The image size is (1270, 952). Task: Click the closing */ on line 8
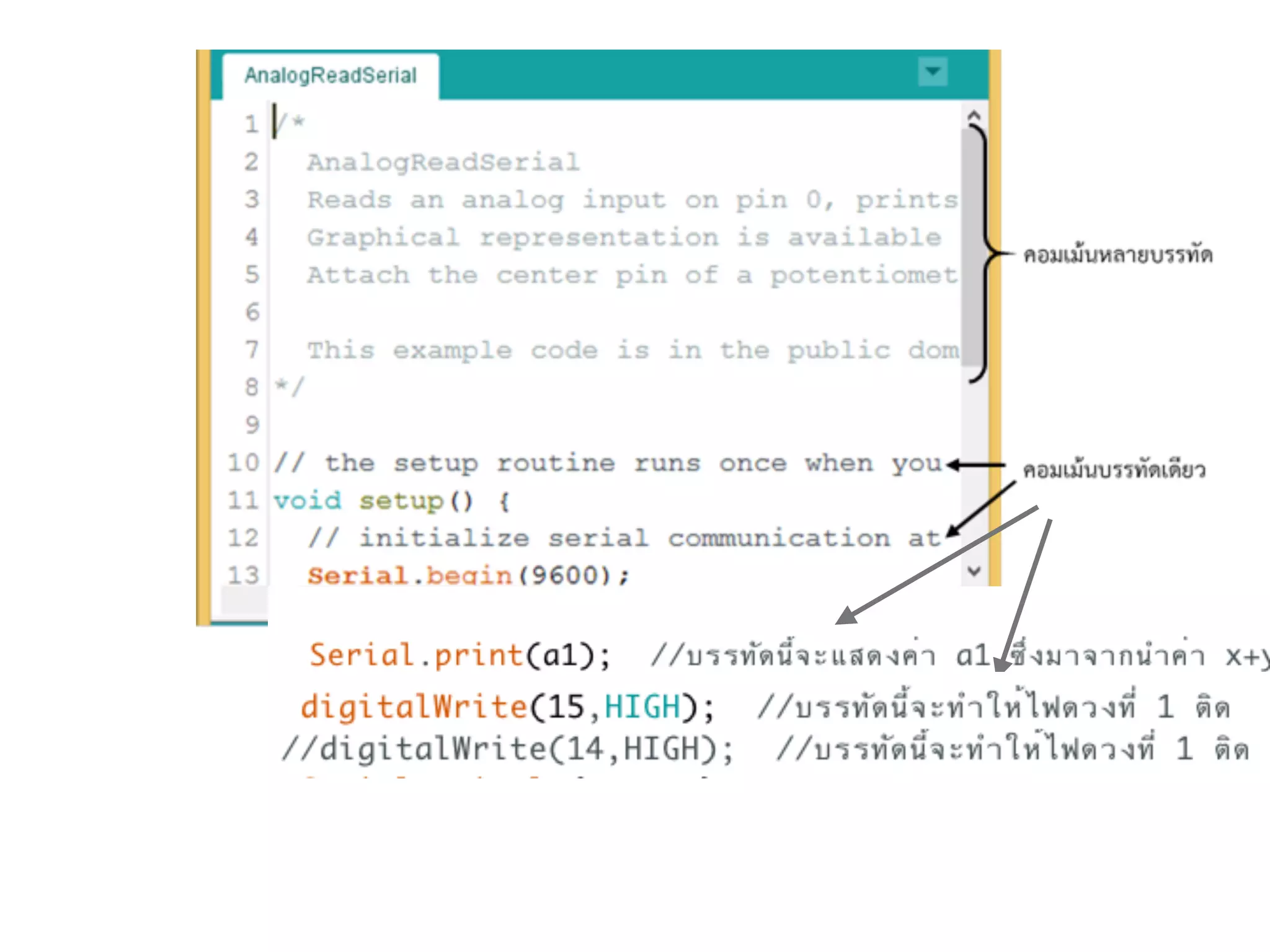pyautogui.click(x=290, y=387)
